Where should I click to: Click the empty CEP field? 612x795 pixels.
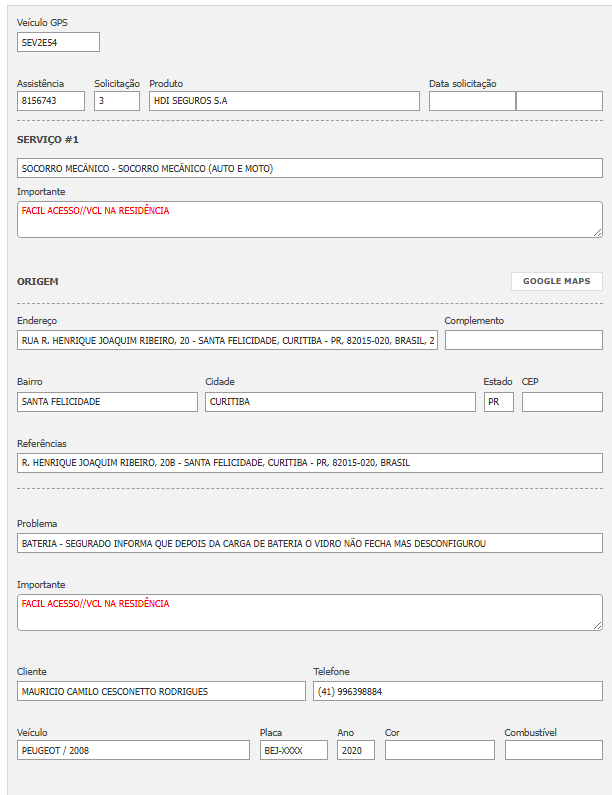pyautogui.click(x=562, y=401)
